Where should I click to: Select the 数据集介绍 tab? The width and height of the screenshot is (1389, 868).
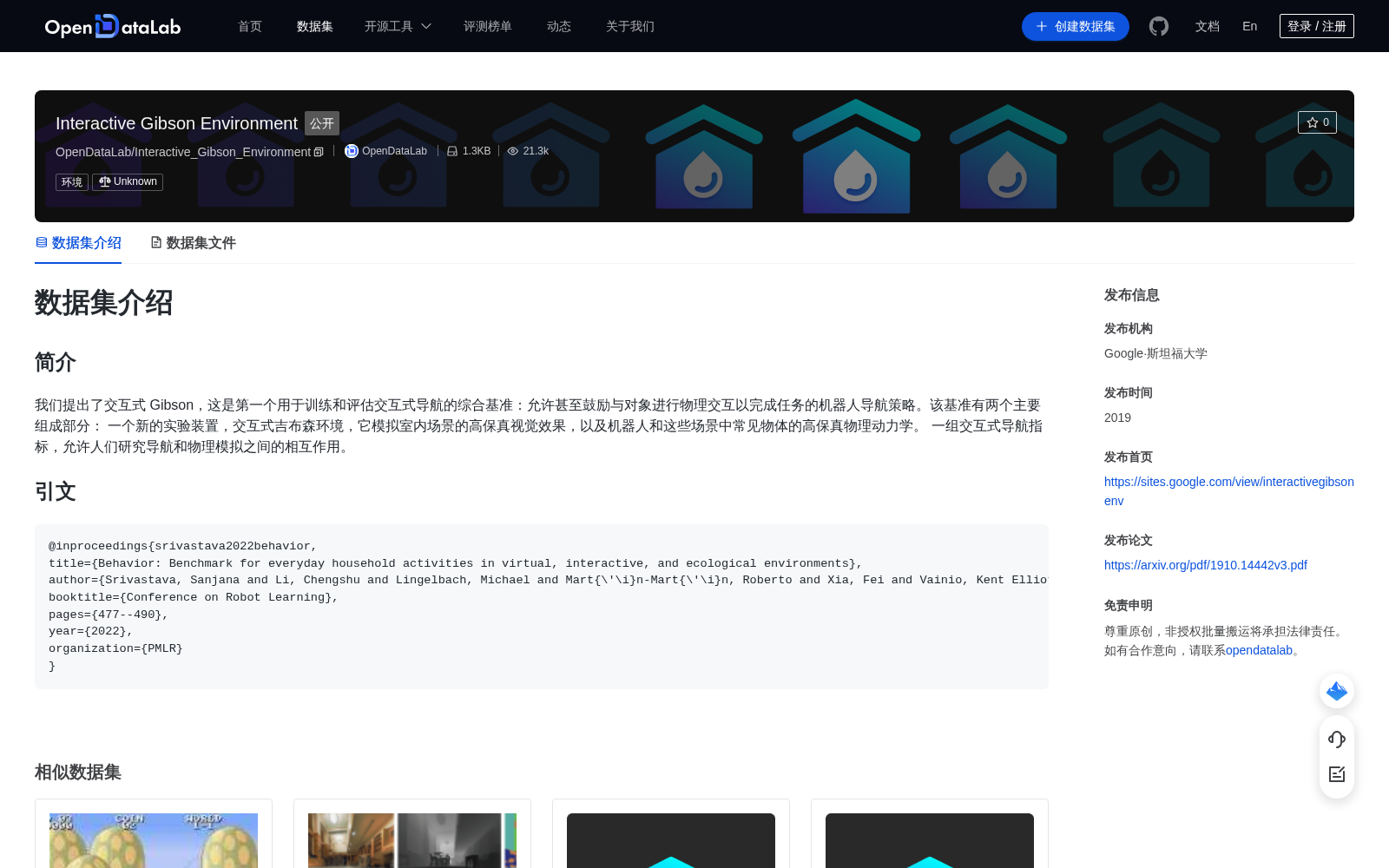tap(78, 243)
